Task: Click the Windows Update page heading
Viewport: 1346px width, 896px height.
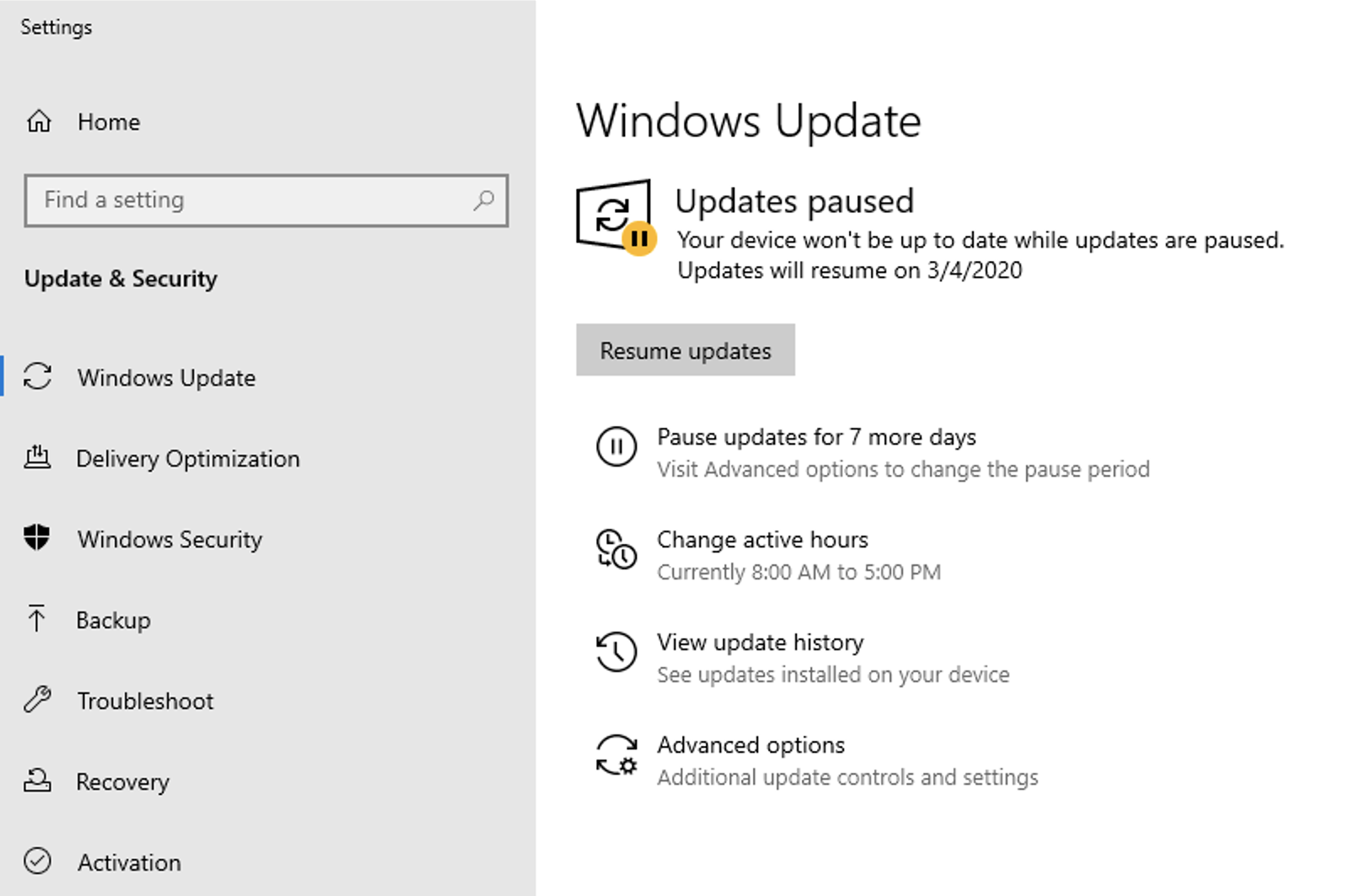Action: pyautogui.click(x=749, y=121)
